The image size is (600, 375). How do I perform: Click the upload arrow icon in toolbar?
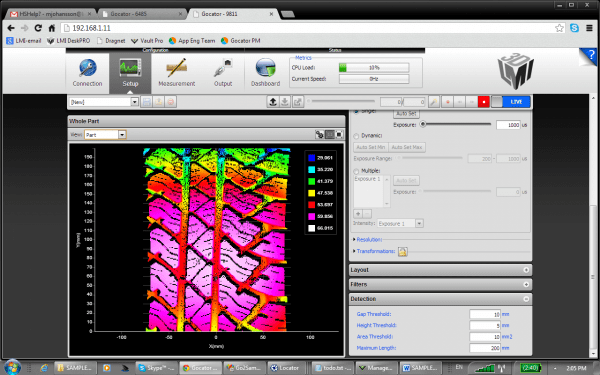coord(272,102)
